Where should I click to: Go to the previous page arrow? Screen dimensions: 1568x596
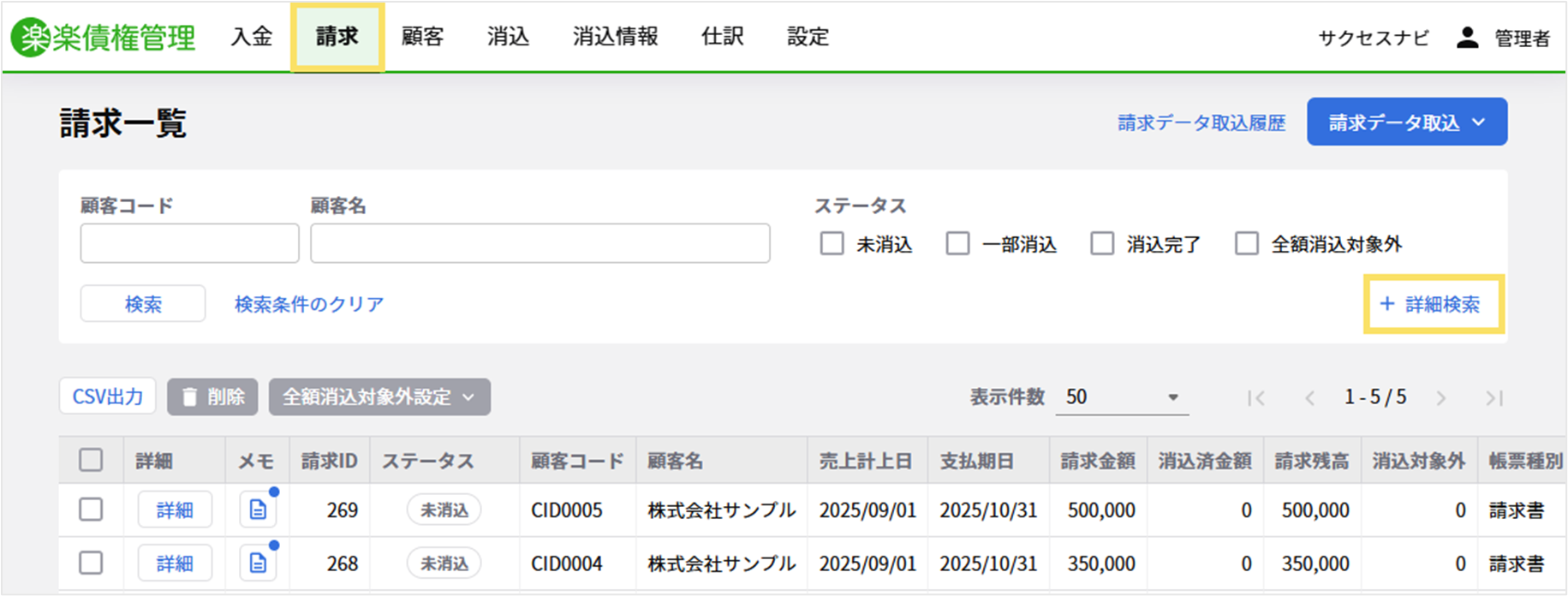pyautogui.click(x=1309, y=398)
